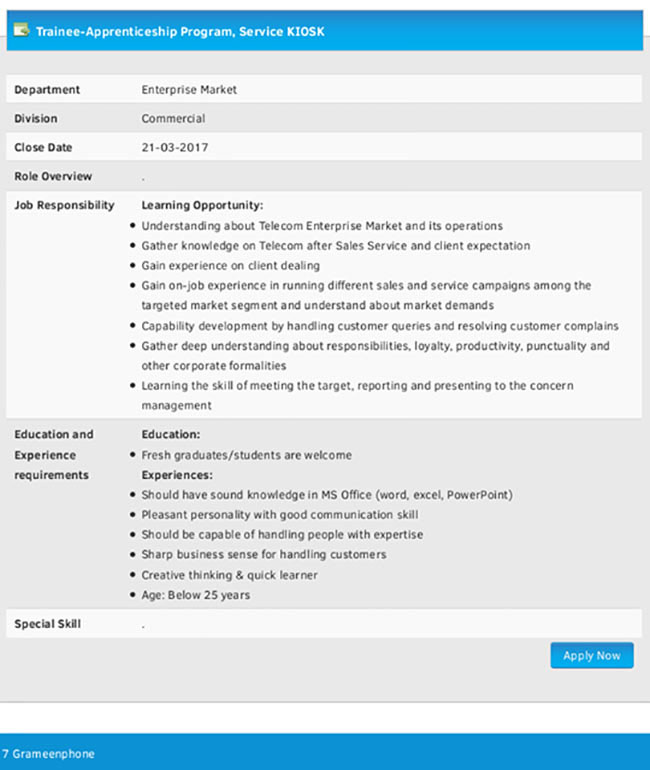Click the Learning Opportunity heading
Screen dimensions: 650x770
click(x=202, y=205)
